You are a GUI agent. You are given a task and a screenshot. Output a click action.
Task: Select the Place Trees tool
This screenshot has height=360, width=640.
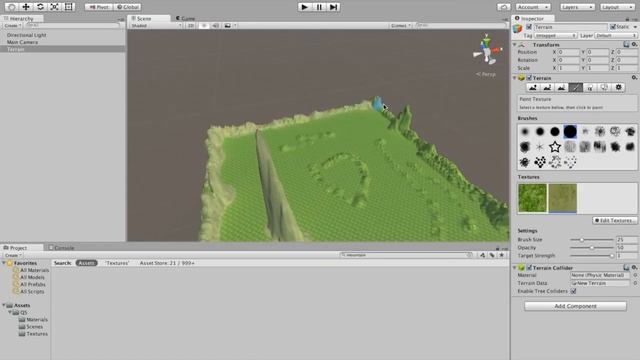(x=590, y=87)
